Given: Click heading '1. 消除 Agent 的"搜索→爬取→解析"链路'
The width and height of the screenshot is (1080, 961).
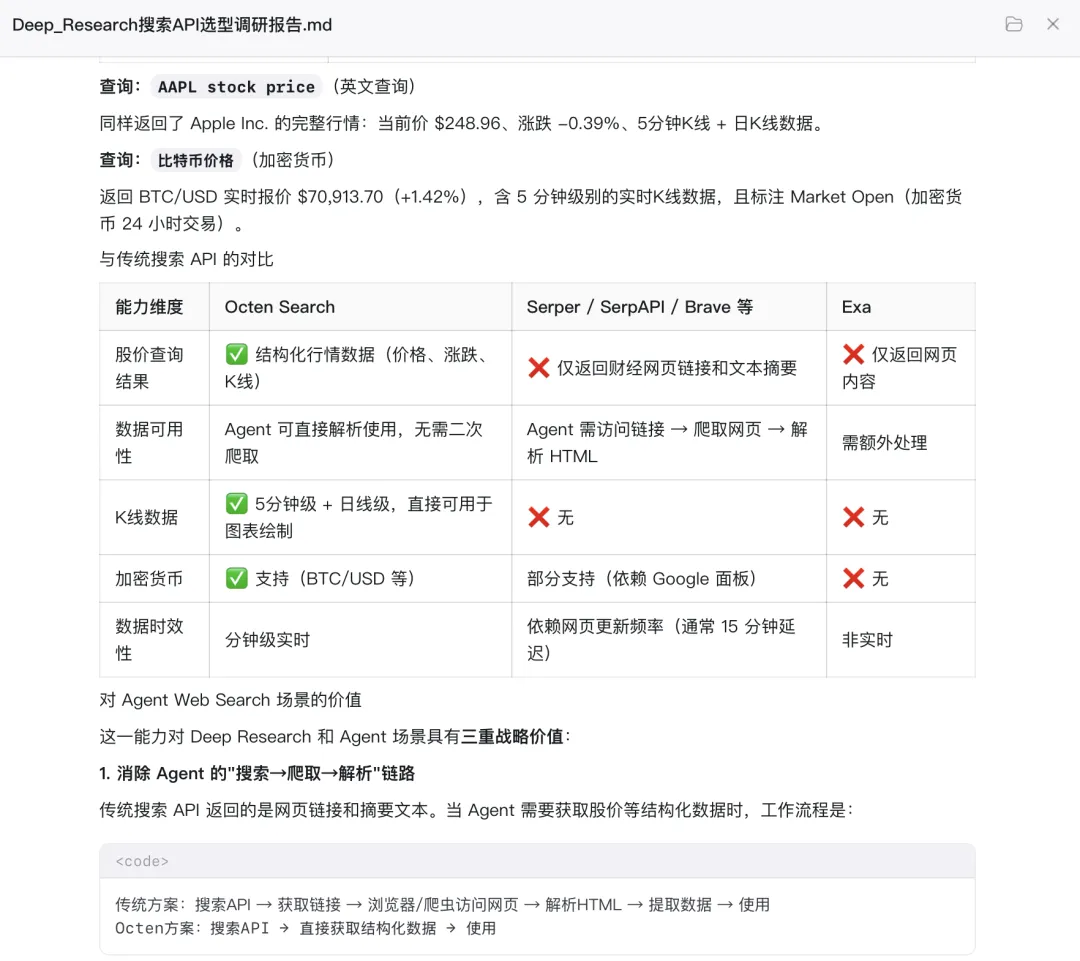Looking at the screenshot, I should coord(257,774).
